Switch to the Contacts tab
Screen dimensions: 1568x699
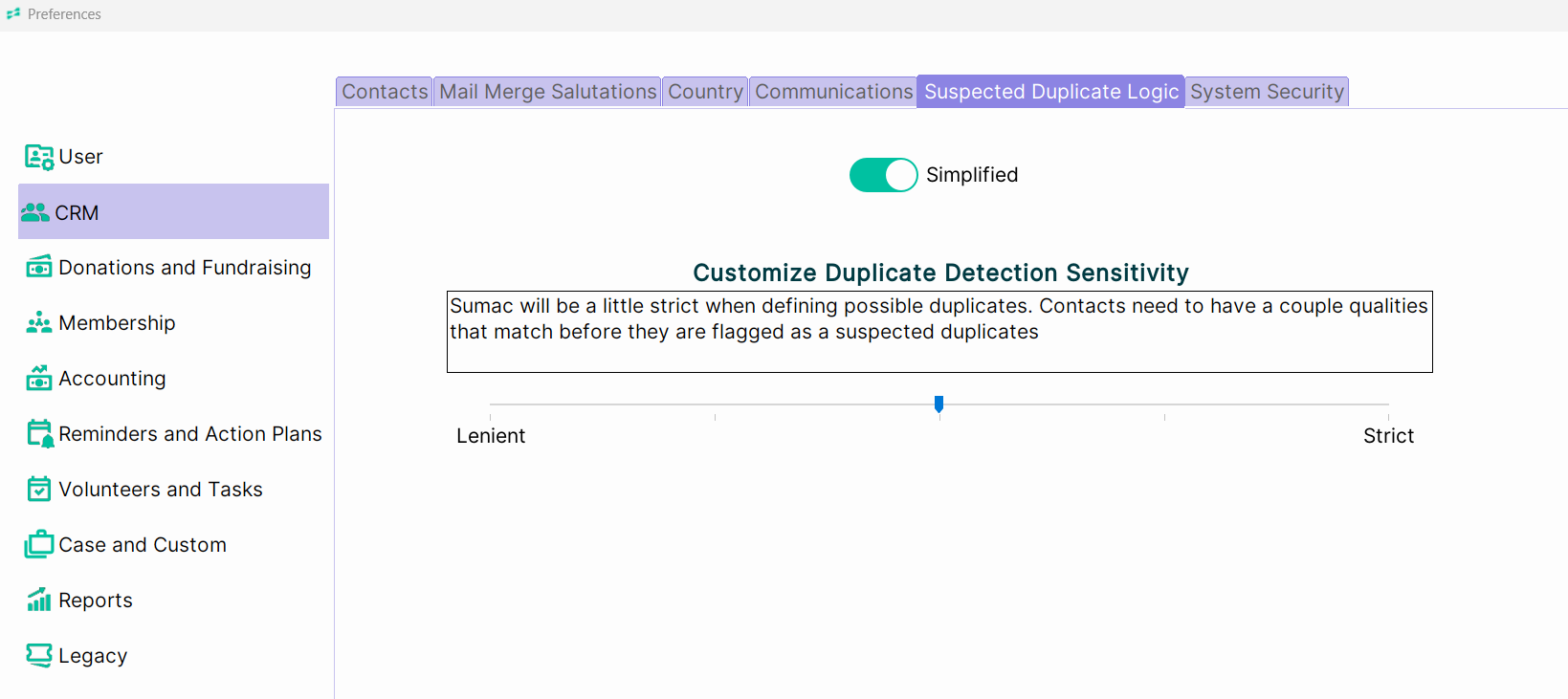tap(385, 92)
